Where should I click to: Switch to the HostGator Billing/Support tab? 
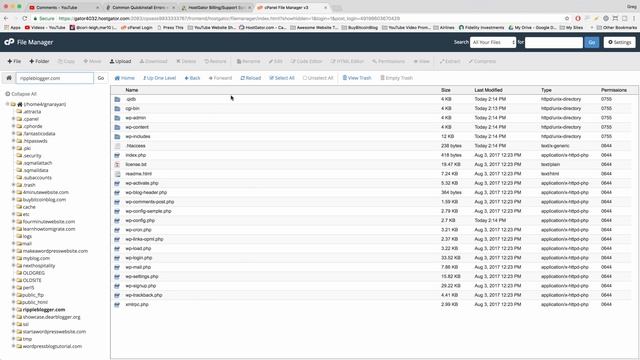pos(216,7)
